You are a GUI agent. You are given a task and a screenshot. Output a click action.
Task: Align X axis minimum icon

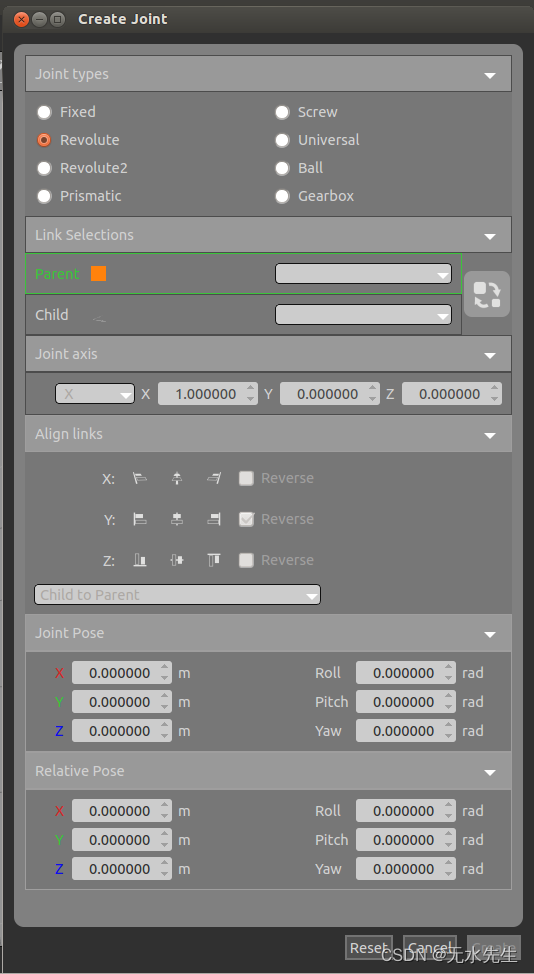(140, 478)
